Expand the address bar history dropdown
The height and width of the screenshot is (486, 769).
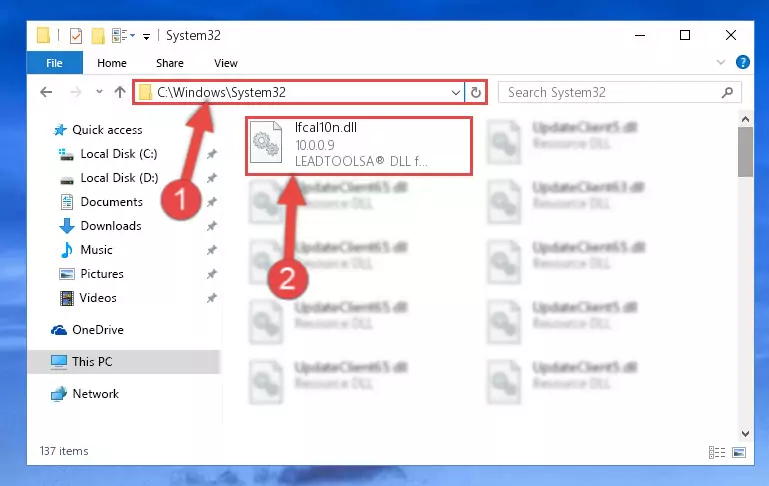(x=456, y=92)
